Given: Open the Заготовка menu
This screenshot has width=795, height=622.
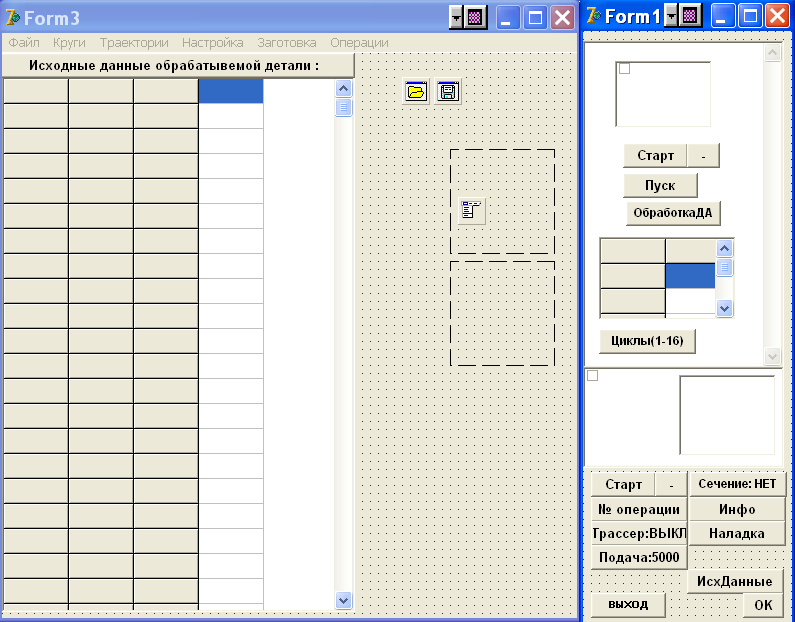Looking at the screenshot, I should [x=286, y=43].
